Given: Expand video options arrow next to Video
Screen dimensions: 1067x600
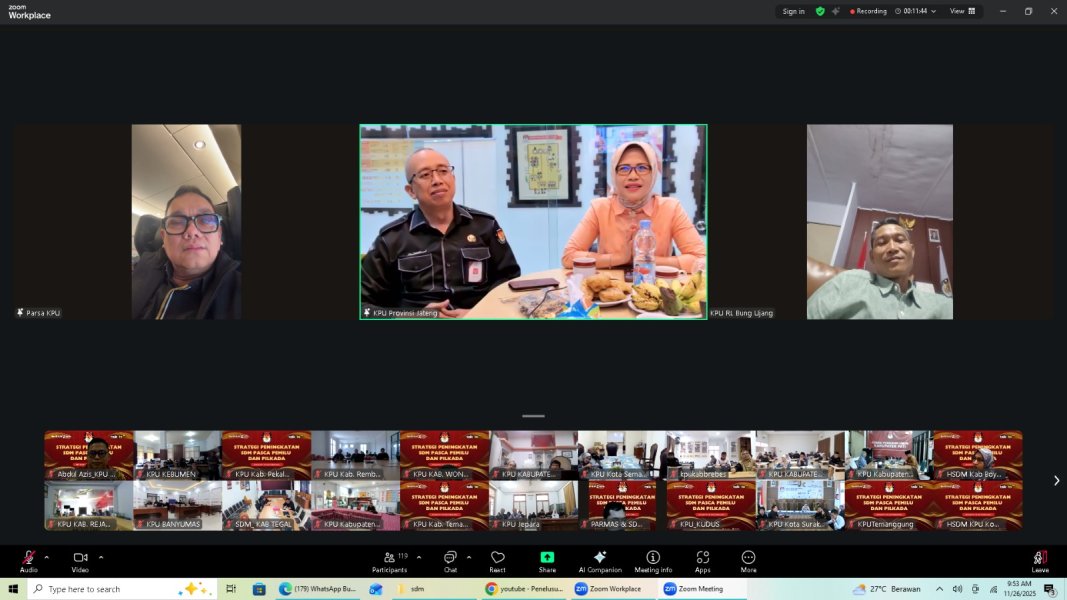Looking at the screenshot, I should [x=101, y=557].
